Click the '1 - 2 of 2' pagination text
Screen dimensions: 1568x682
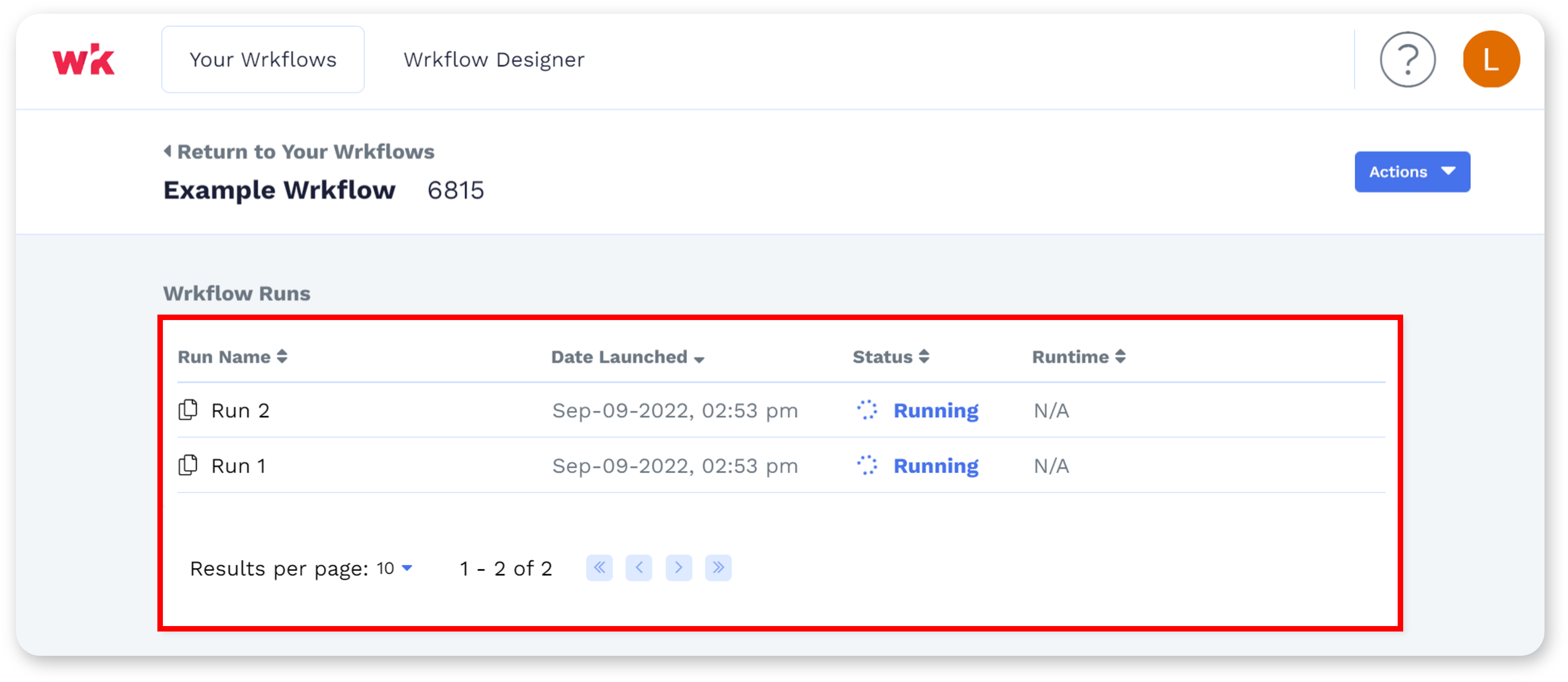pyautogui.click(x=506, y=568)
